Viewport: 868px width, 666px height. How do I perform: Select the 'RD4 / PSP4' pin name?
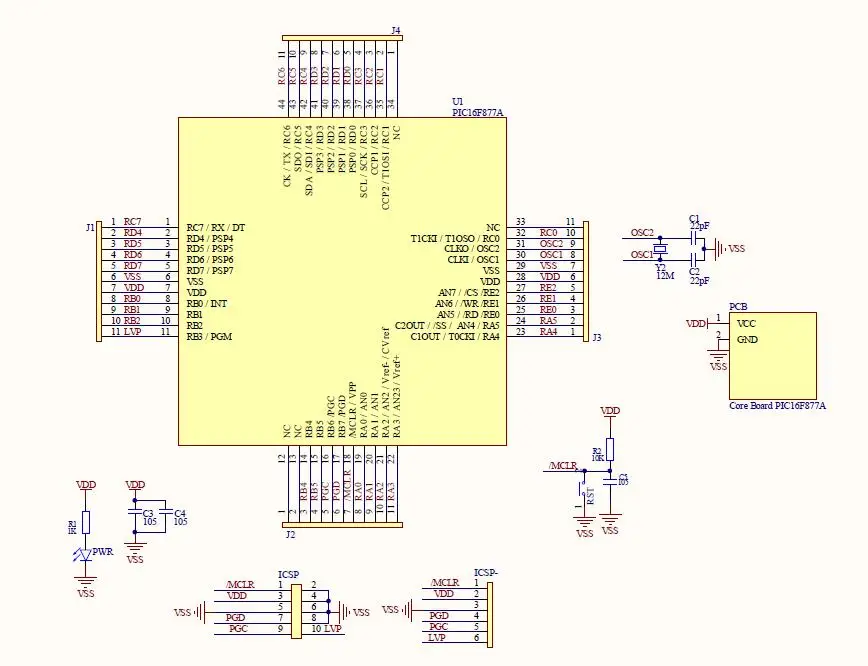(210, 239)
